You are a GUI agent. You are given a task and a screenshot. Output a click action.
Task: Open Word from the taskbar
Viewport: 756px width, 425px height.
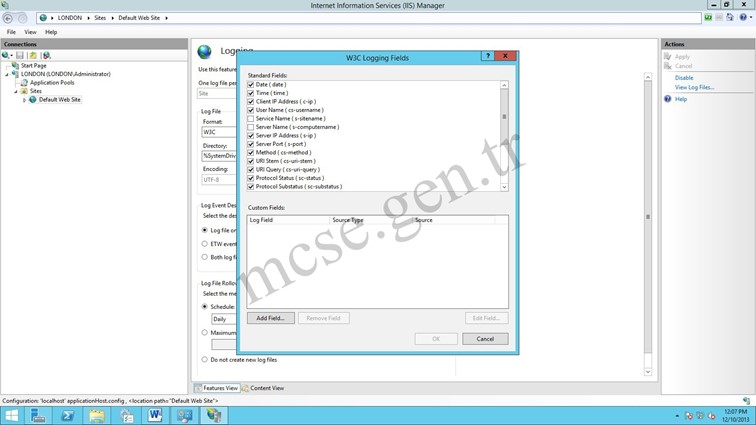tap(155, 415)
